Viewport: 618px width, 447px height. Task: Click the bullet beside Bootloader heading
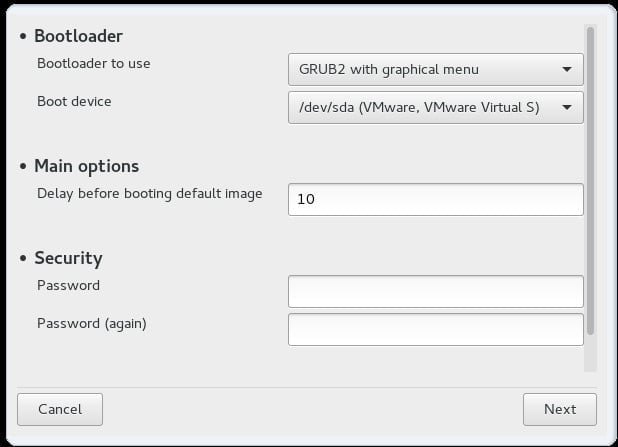[23, 37]
